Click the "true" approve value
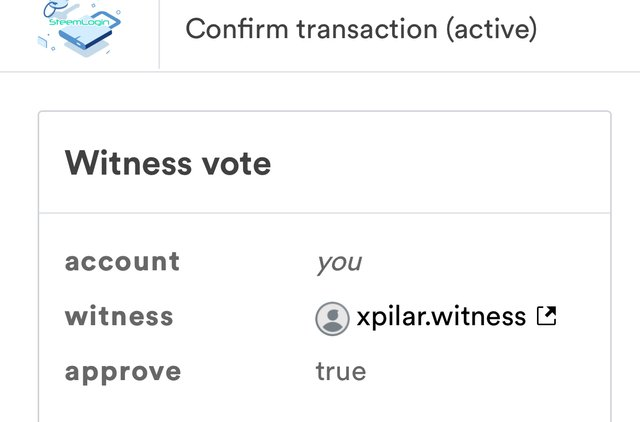 pos(341,372)
